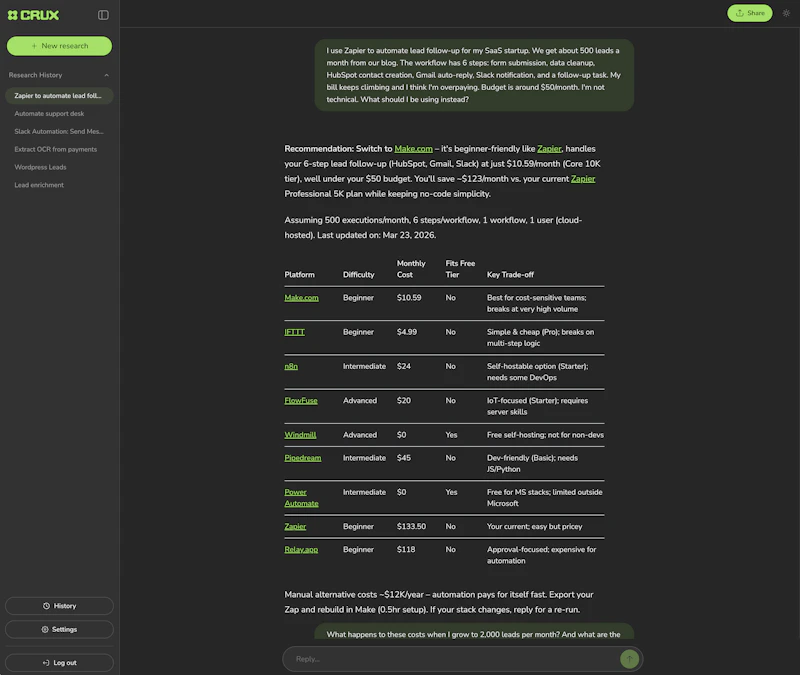
Task: Click 'Free self-hosting; not for non-devs' cell
Action: pyautogui.click(x=545, y=435)
